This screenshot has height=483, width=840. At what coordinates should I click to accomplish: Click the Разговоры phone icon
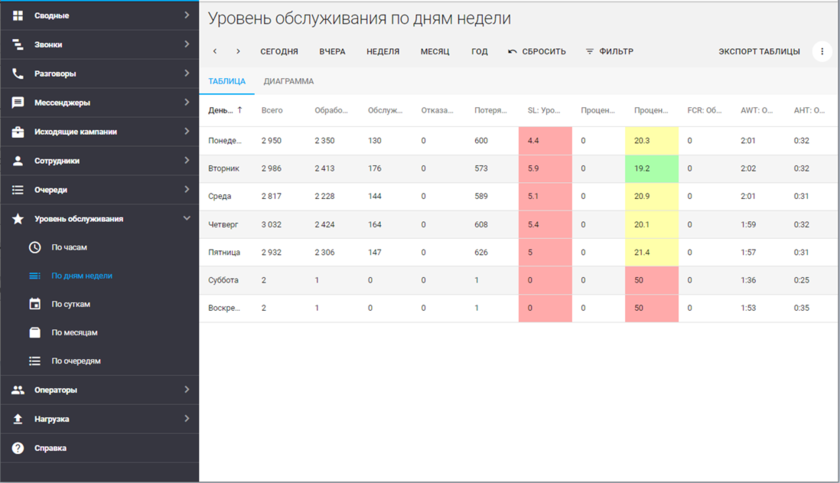point(18,74)
